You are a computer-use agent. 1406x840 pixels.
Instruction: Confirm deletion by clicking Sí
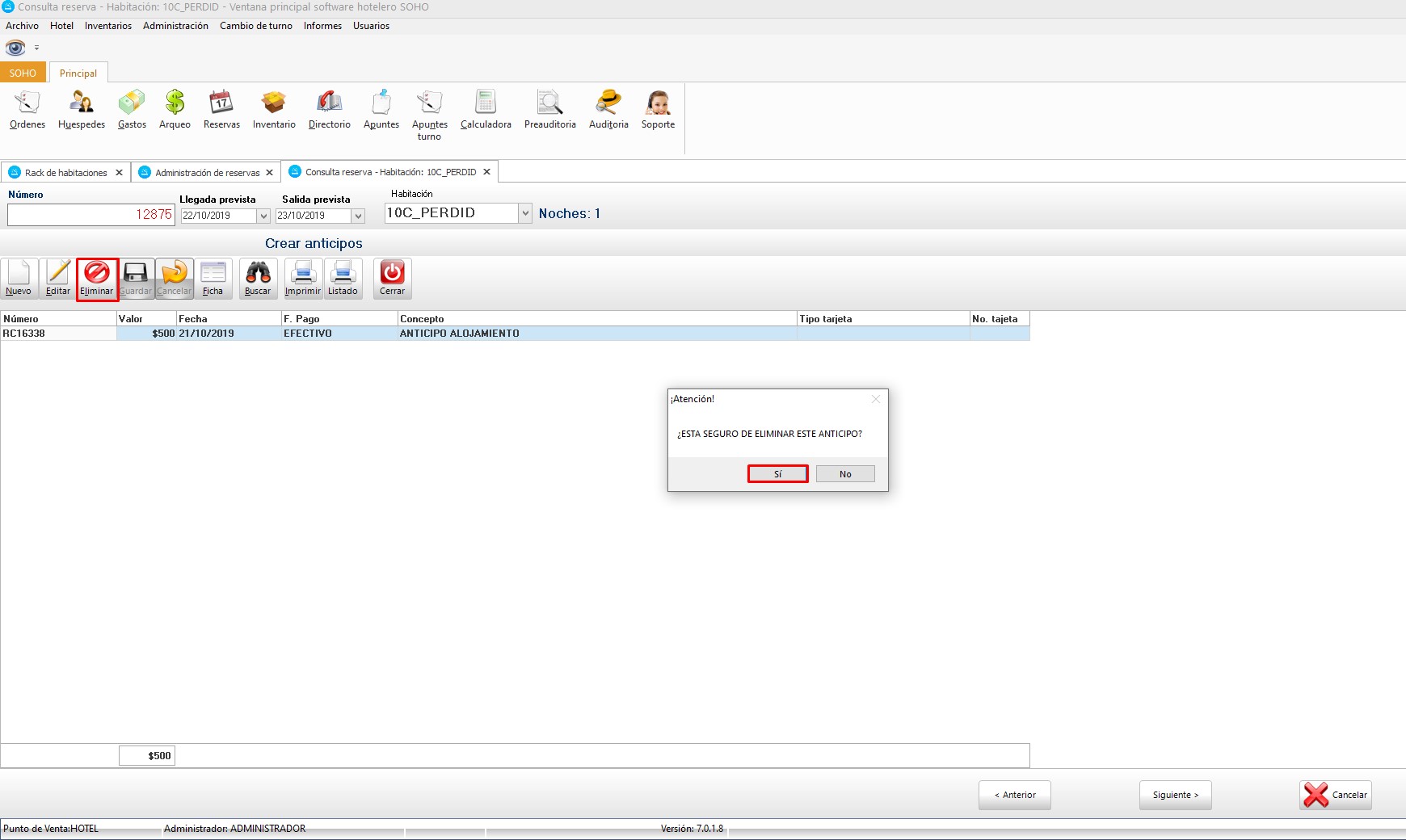pos(777,474)
